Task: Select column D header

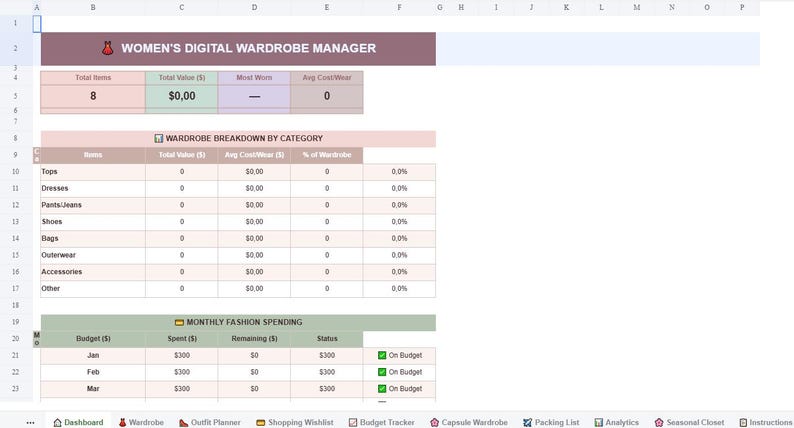Action: pos(254,7)
